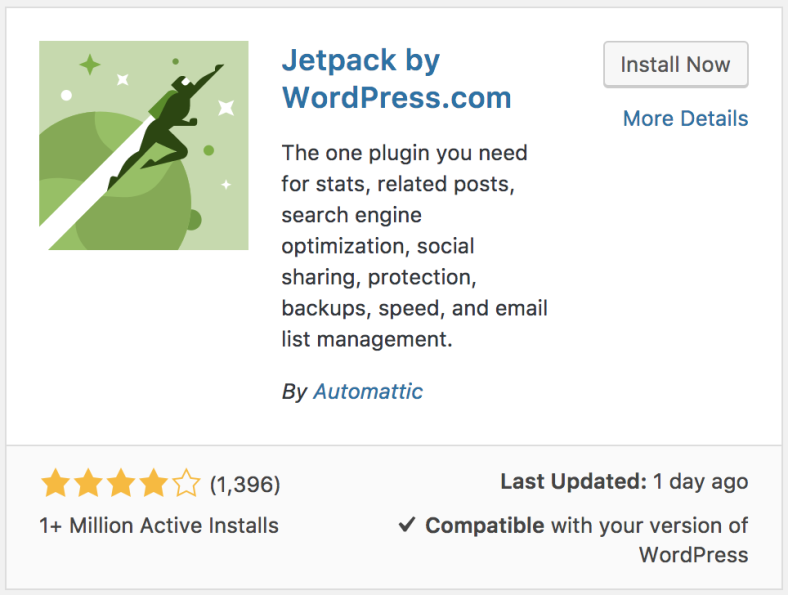Click the Install Now button
The height and width of the screenshot is (595, 788).
click(x=675, y=64)
